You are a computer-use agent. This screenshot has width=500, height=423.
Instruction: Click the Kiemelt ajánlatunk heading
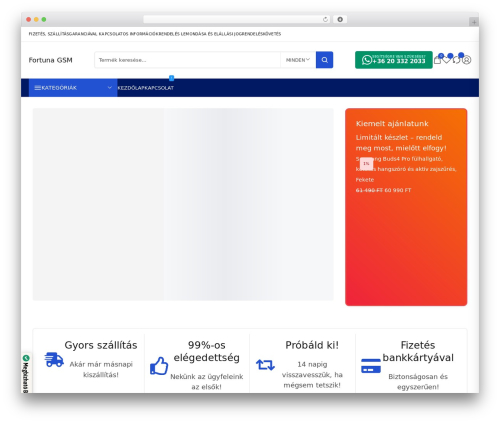tap(392, 124)
